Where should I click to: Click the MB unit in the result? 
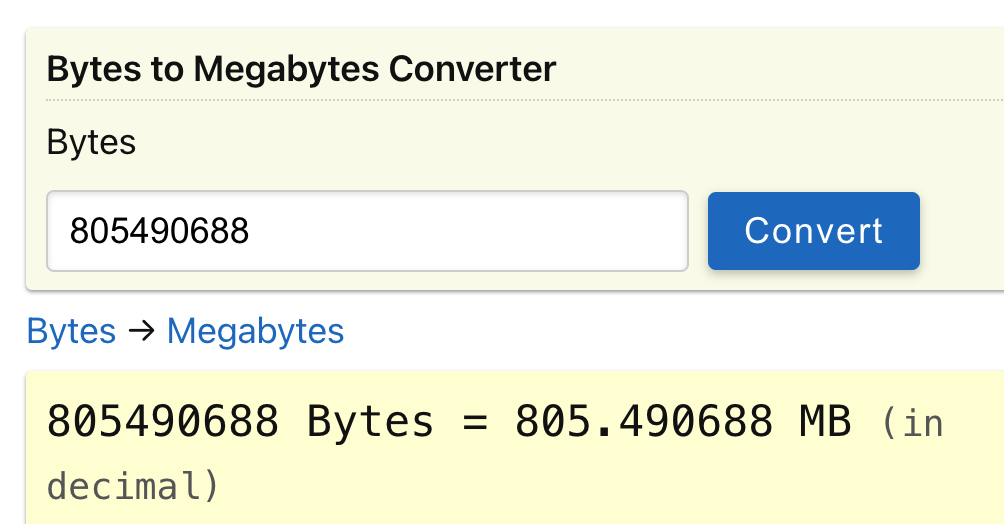coord(825,422)
